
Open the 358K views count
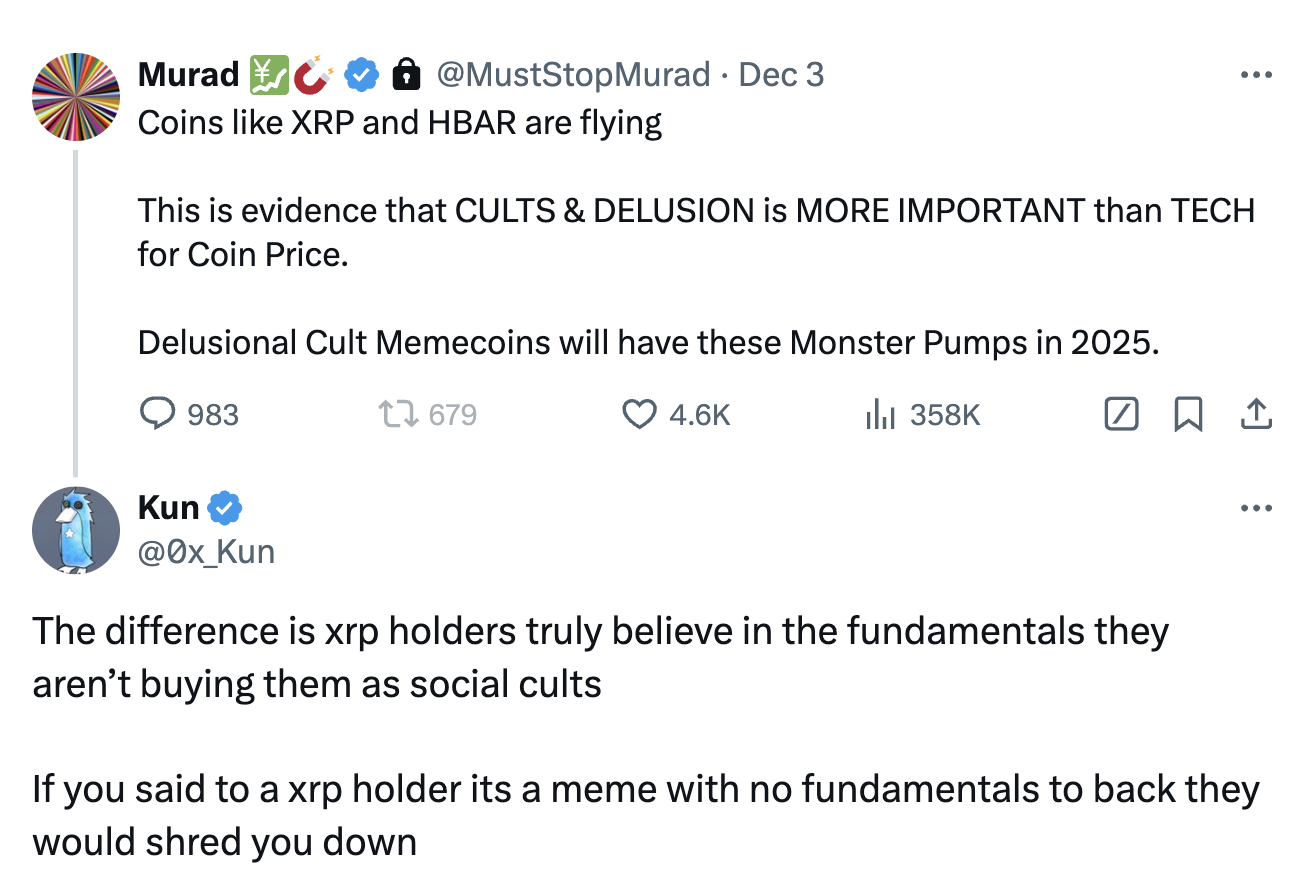[946, 414]
